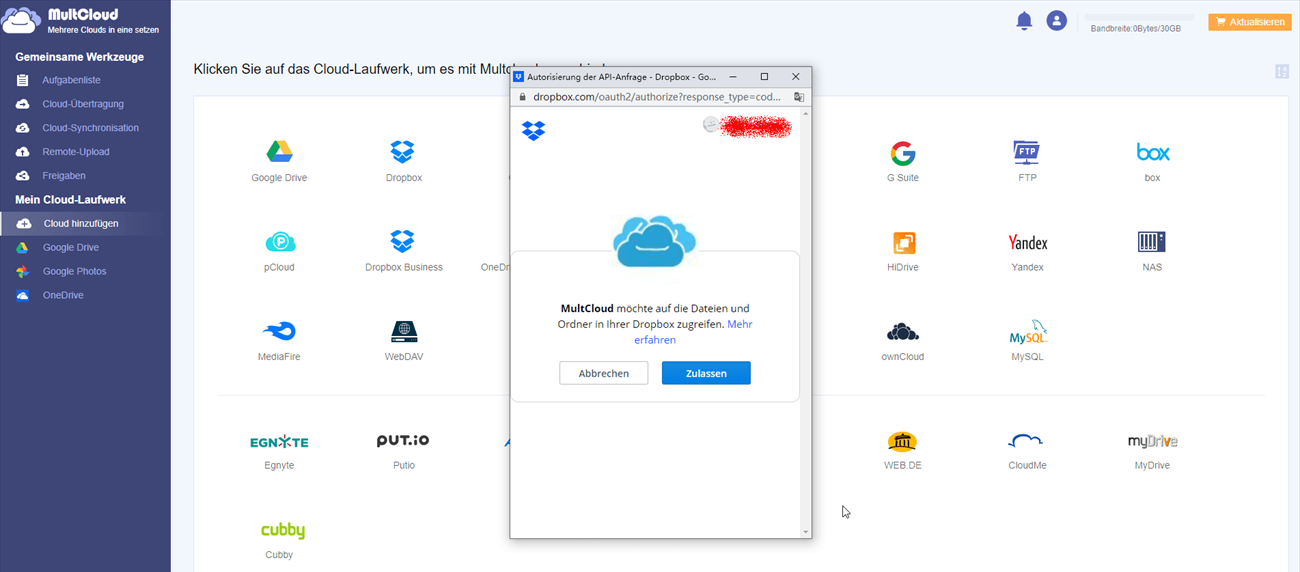Viewport: 1300px width, 572px height.
Task: Choose the Yandex cloud icon
Action: [x=1027, y=242]
